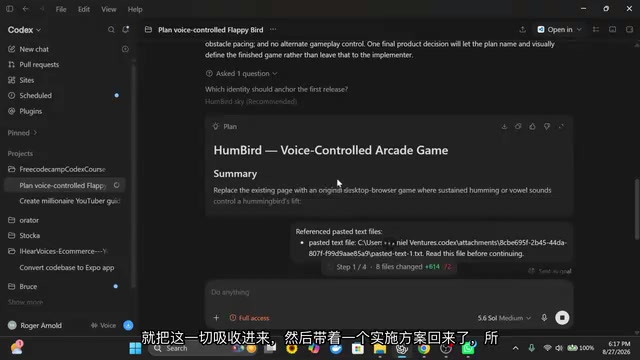640x360 pixels.
Task: Click the share/upload icon left of Open in
Action: (x=522, y=29)
